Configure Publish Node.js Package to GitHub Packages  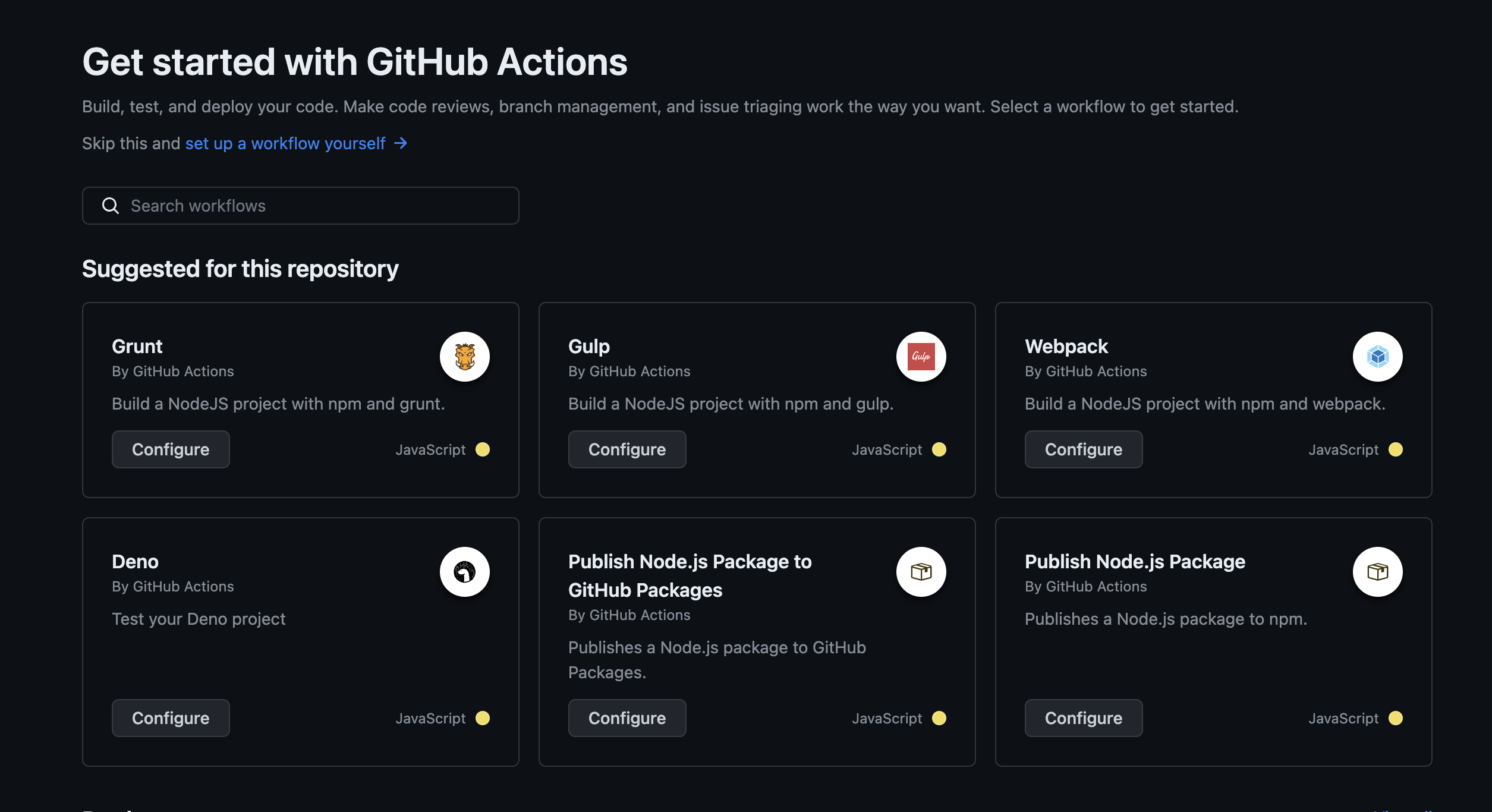(627, 718)
